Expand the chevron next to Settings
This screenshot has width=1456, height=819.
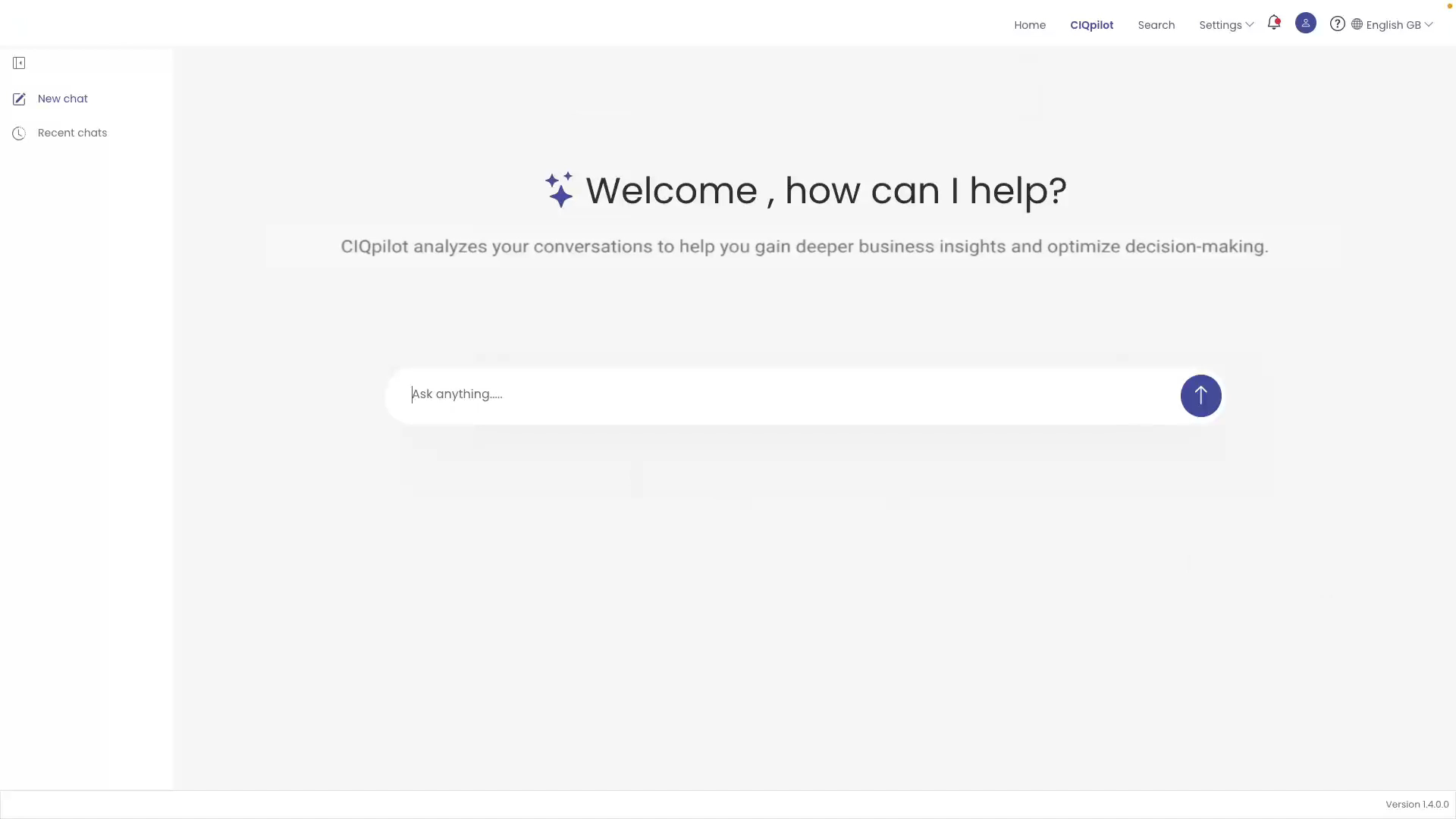pyautogui.click(x=1250, y=24)
